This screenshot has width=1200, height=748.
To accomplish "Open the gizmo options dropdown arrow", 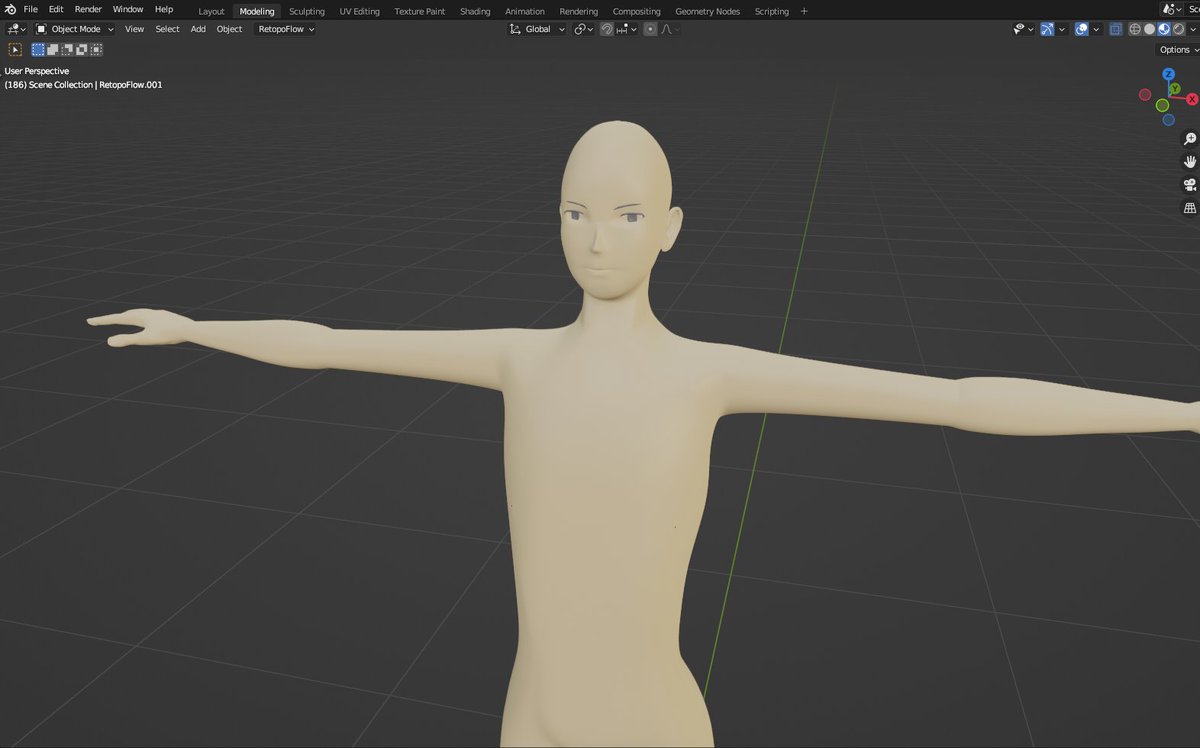I will pyautogui.click(x=1062, y=29).
